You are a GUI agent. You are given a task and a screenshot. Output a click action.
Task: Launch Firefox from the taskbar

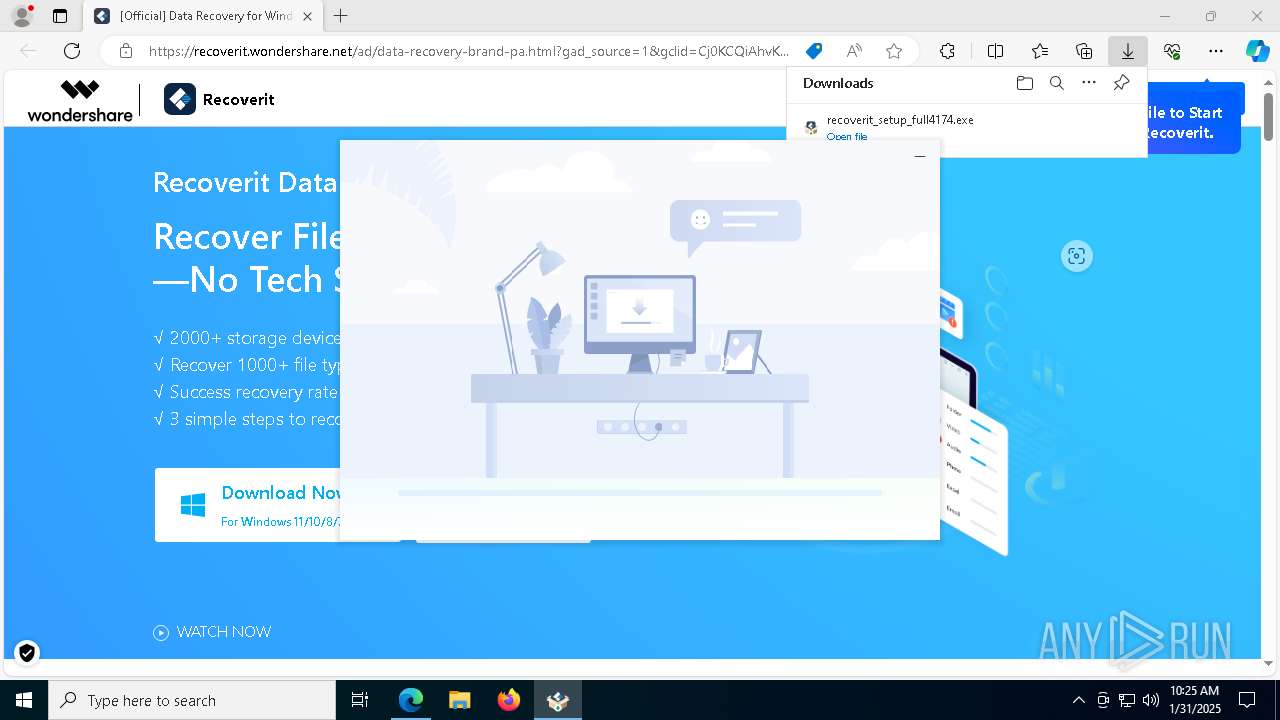508,700
